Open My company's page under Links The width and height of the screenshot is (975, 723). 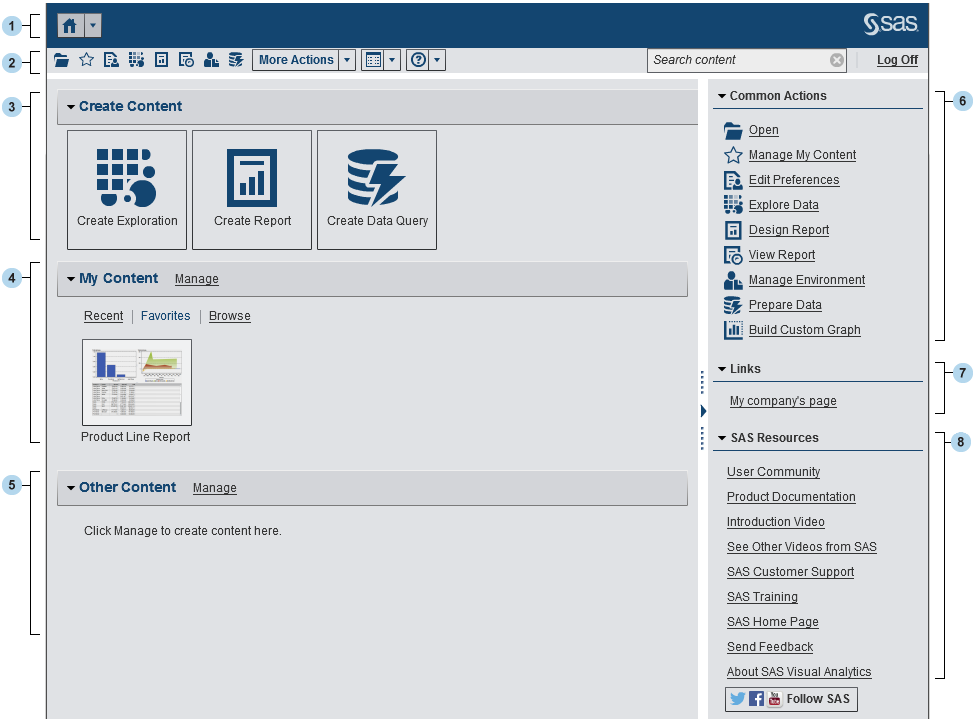pos(782,400)
